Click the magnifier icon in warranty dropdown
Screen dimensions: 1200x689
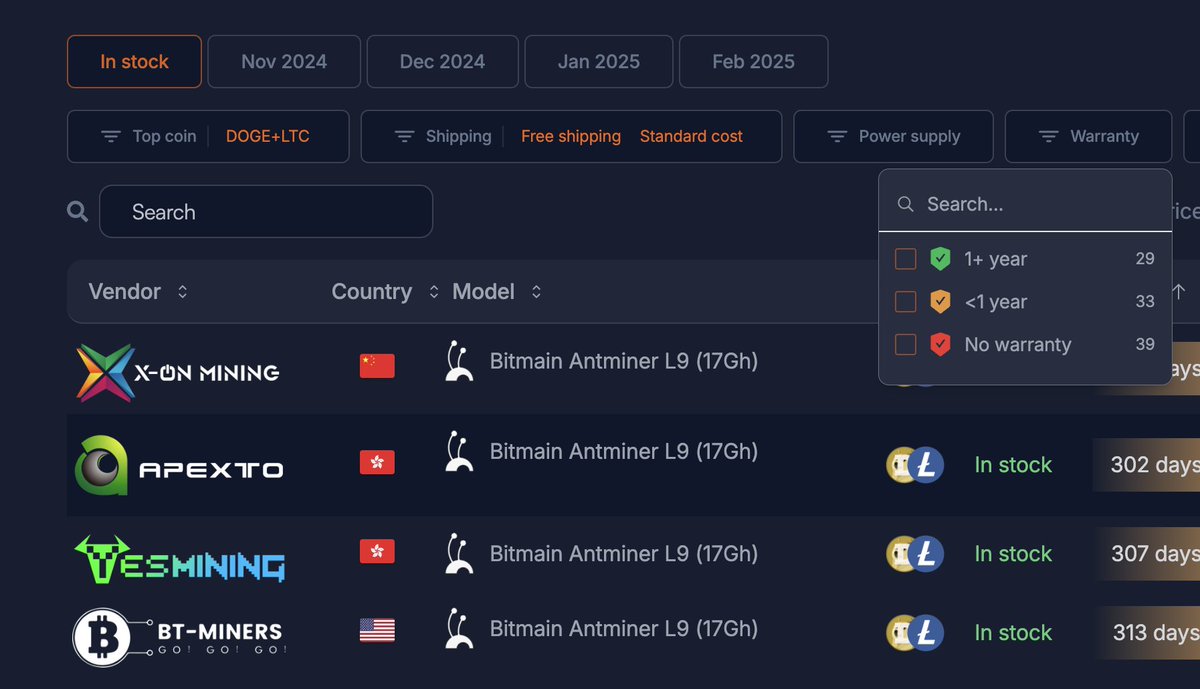(905, 204)
